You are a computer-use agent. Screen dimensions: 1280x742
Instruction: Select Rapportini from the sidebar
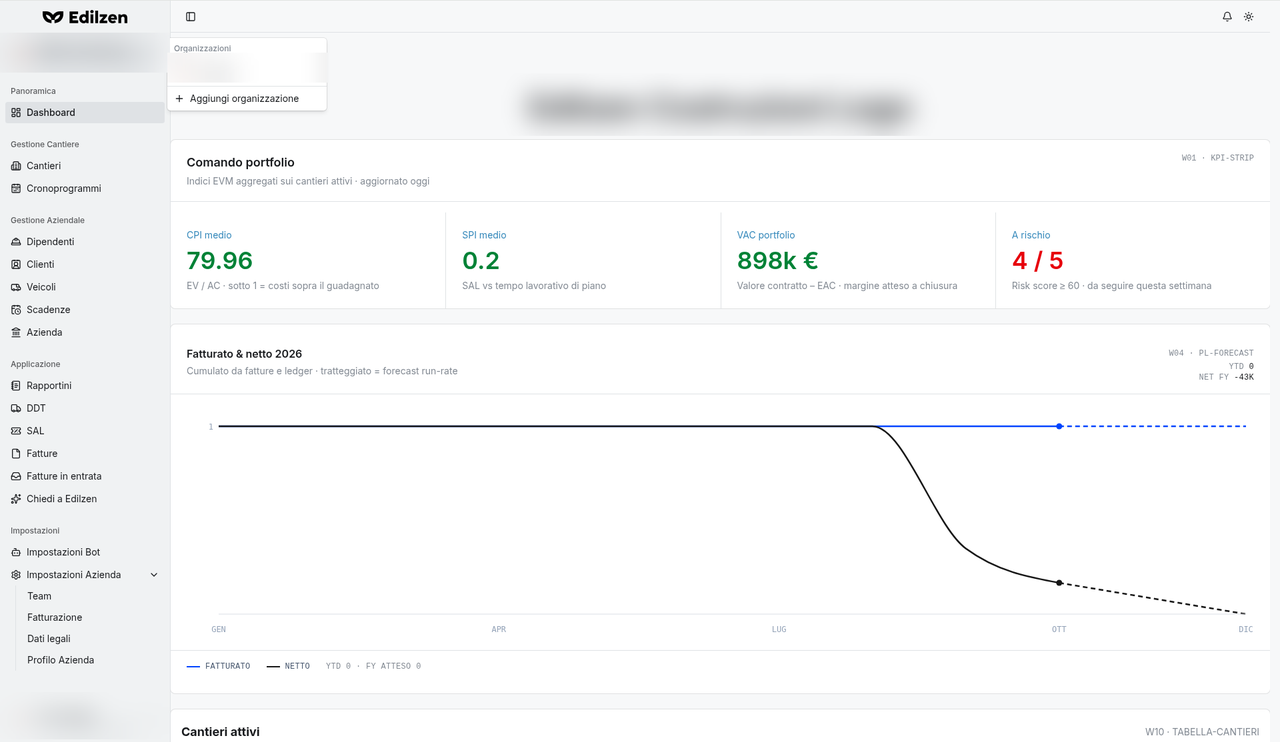click(x=85, y=386)
